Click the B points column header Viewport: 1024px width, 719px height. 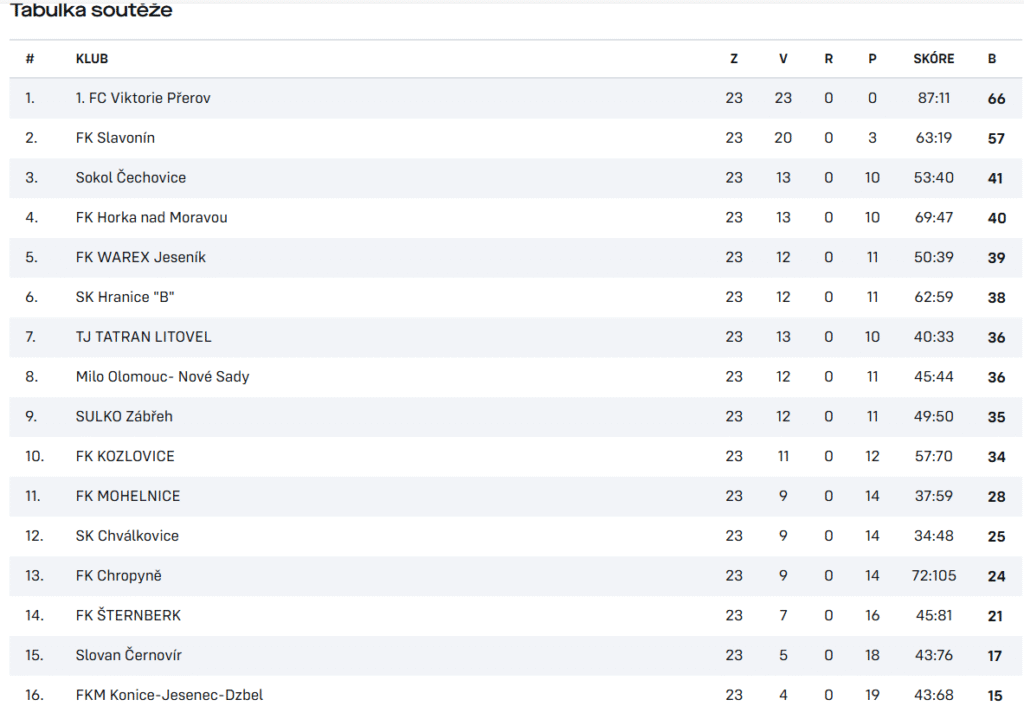[x=991, y=59]
